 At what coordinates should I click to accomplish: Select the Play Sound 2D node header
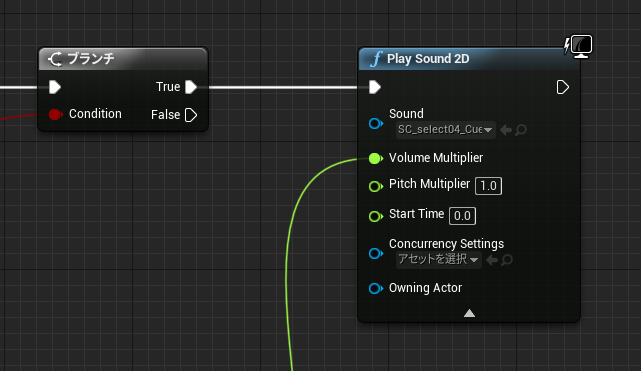point(469,59)
